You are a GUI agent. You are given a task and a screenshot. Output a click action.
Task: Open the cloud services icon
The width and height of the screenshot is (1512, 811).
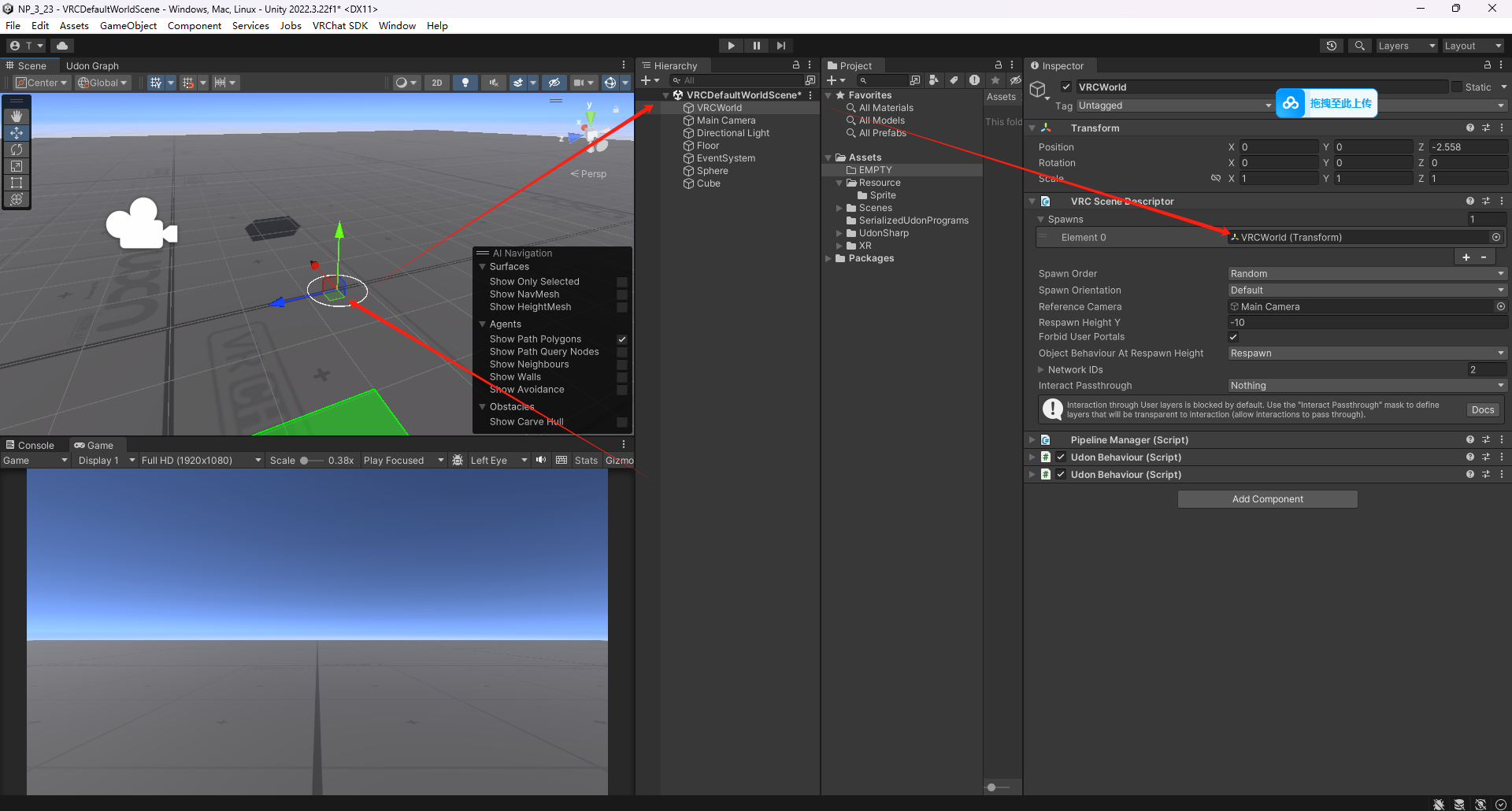click(62, 46)
